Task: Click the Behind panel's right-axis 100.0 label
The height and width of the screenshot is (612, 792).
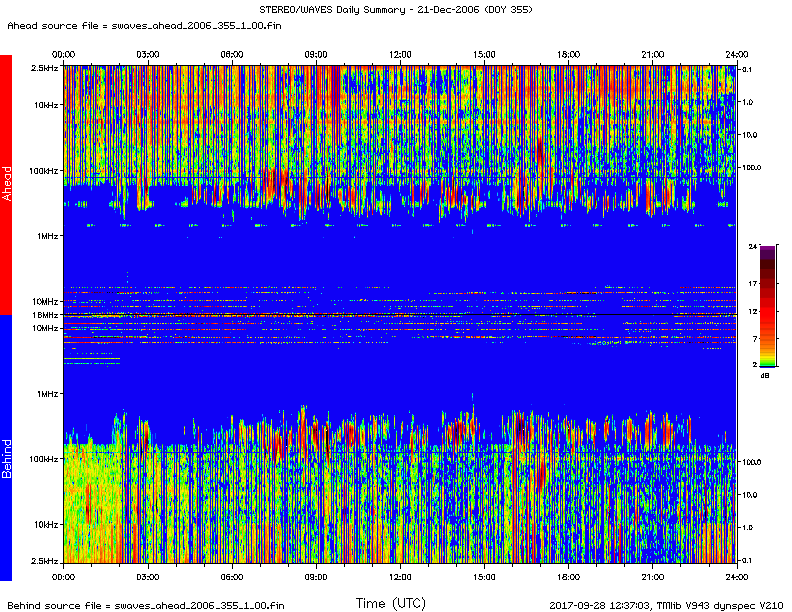Action: pos(751,462)
